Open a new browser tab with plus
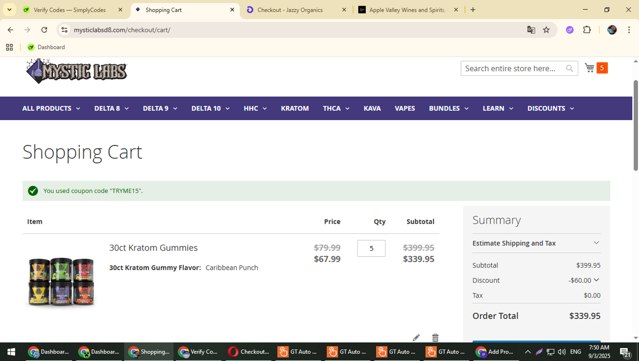 tap(473, 10)
